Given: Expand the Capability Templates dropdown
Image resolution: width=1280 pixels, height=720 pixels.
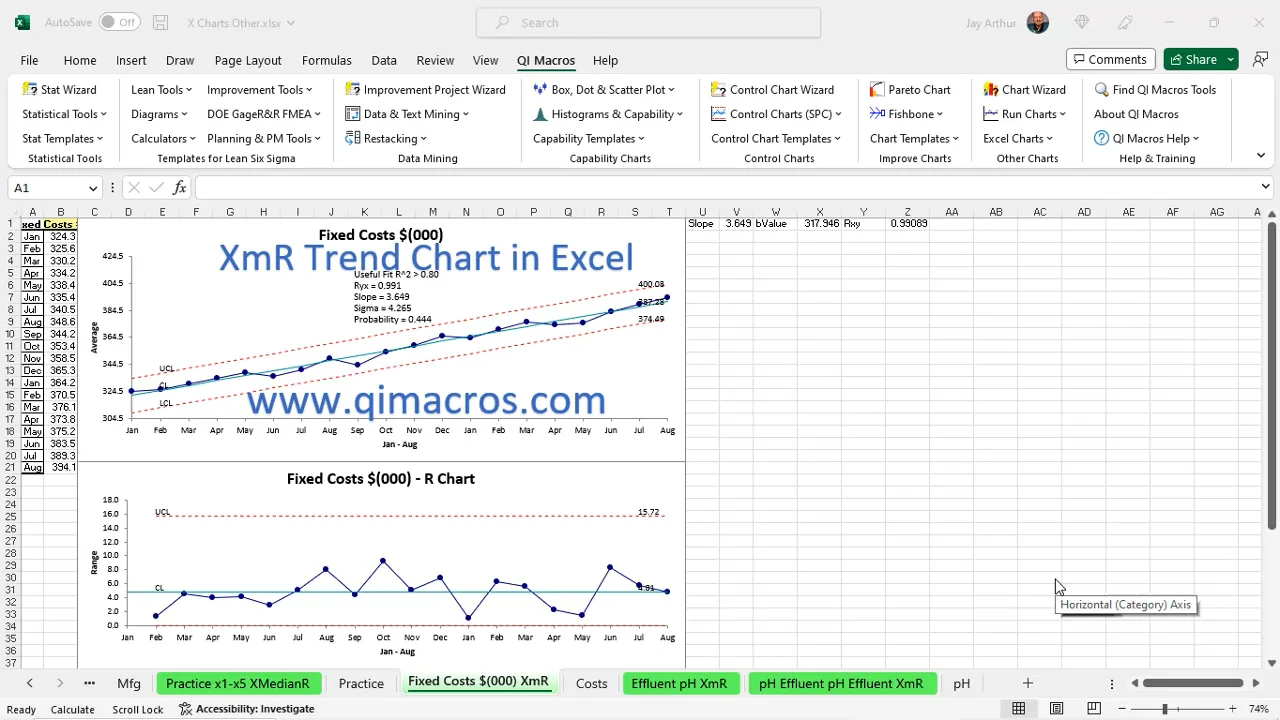Looking at the screenshot, I should pyautogui.click(x=589, y=139).
